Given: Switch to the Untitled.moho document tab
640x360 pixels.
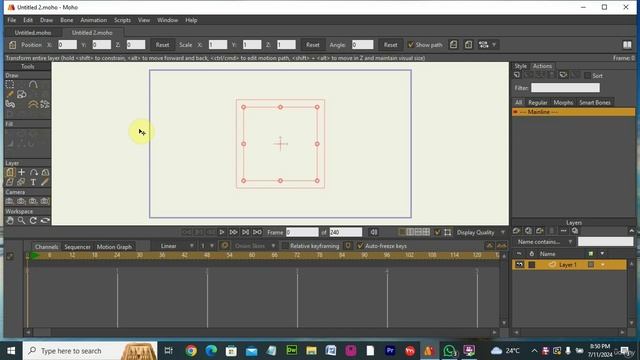Looking at the screenshot, I should [33, 33].
